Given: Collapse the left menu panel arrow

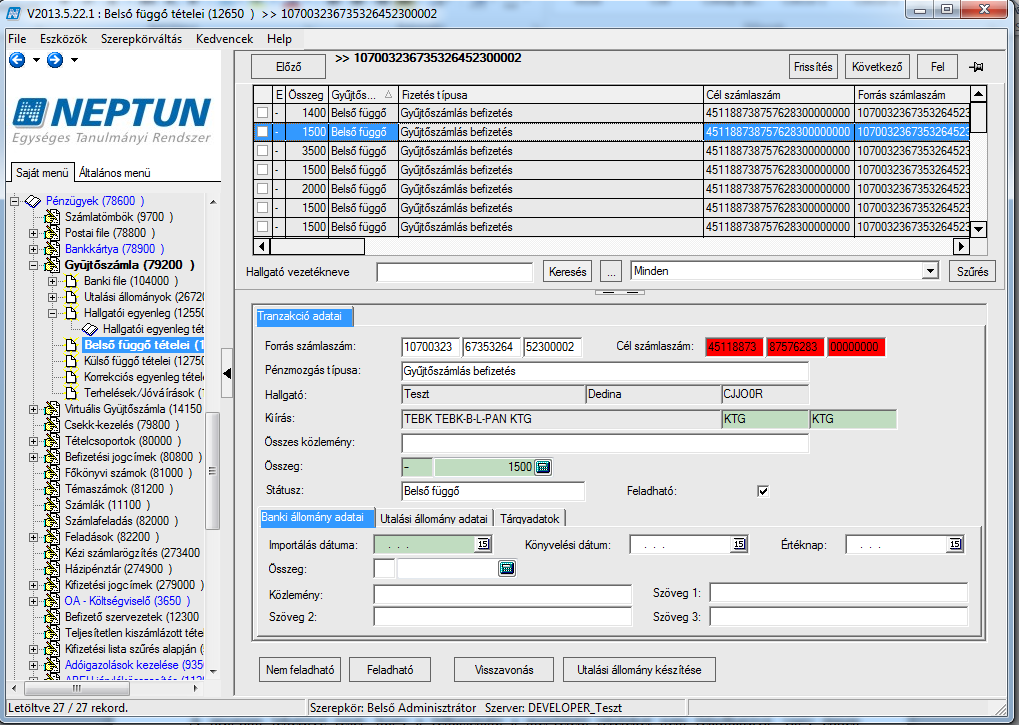Looking at the screenshot, I should pos(227,374).
